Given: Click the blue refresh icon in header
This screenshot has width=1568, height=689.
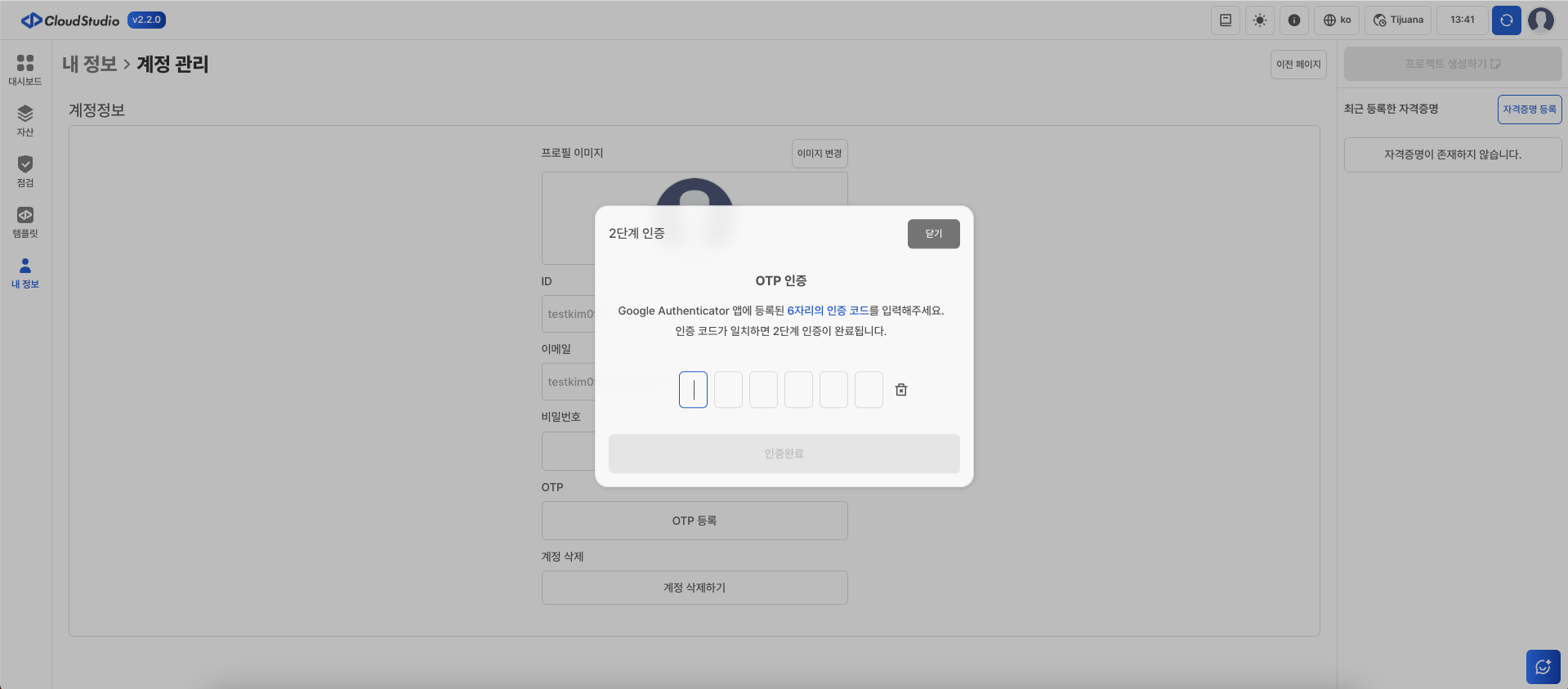Looking at the screenshot, I should tap(1506, 20).
